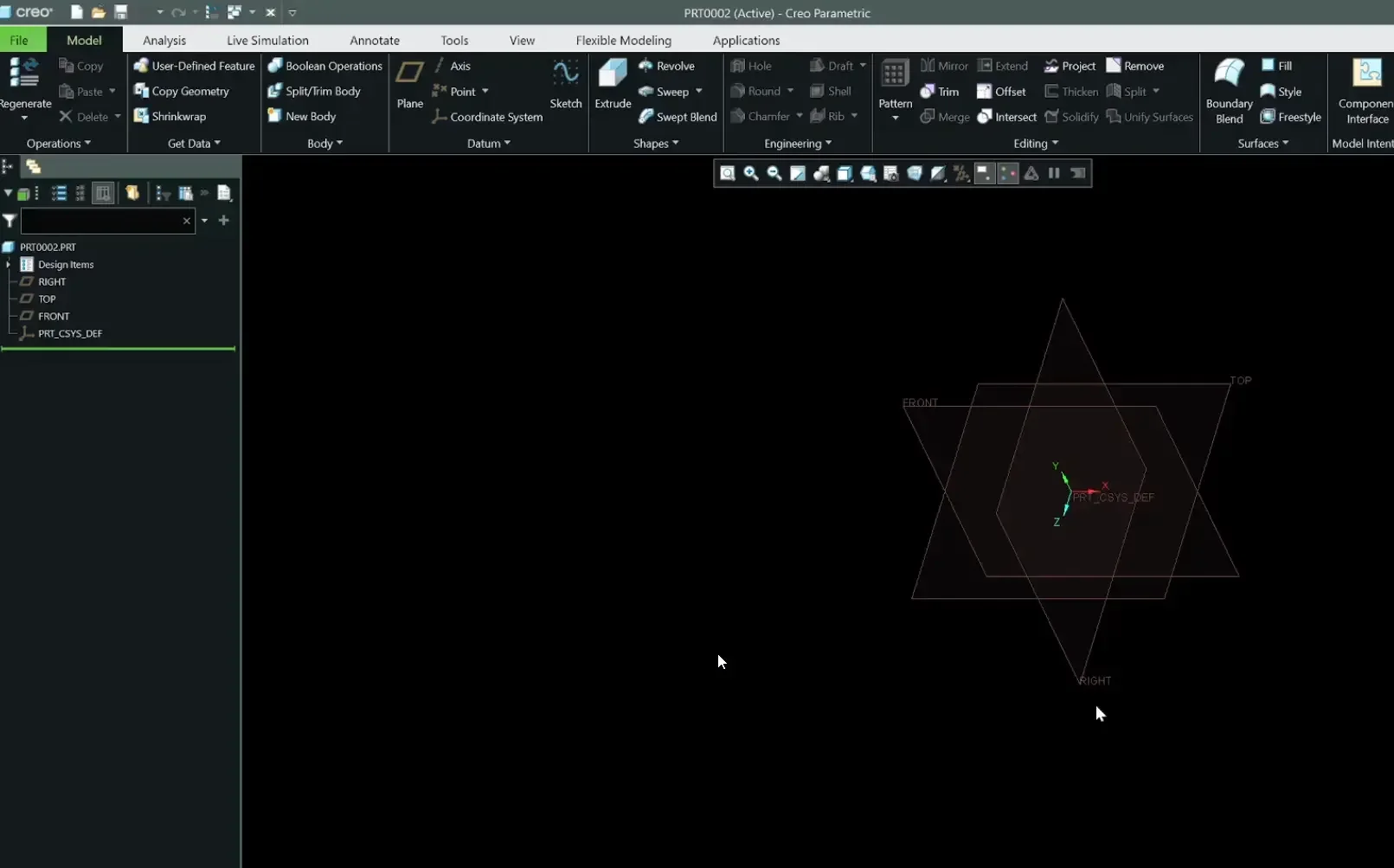Expand the Datum group dropdown
The height and width of the screenshot is (868, 1394).
pyautogui.click(x=489, y=144)
